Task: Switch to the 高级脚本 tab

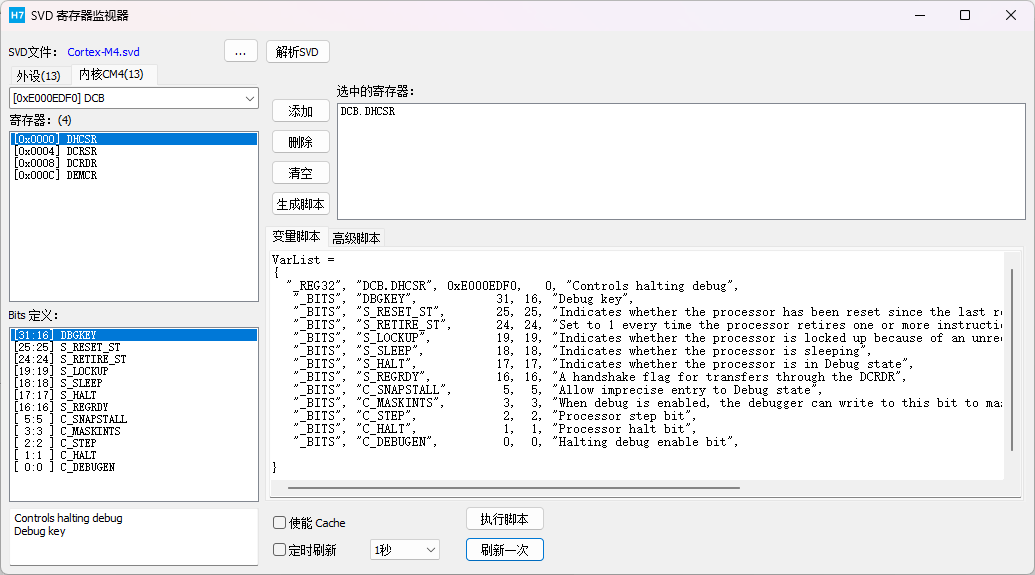Action: 356,238
